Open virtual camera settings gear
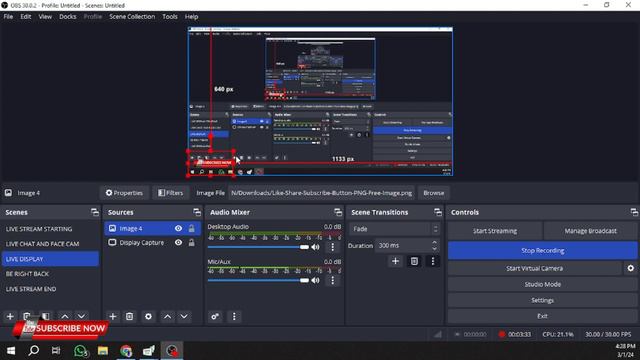The height and width of the screenshot is (360, 640). click(631, 268)
